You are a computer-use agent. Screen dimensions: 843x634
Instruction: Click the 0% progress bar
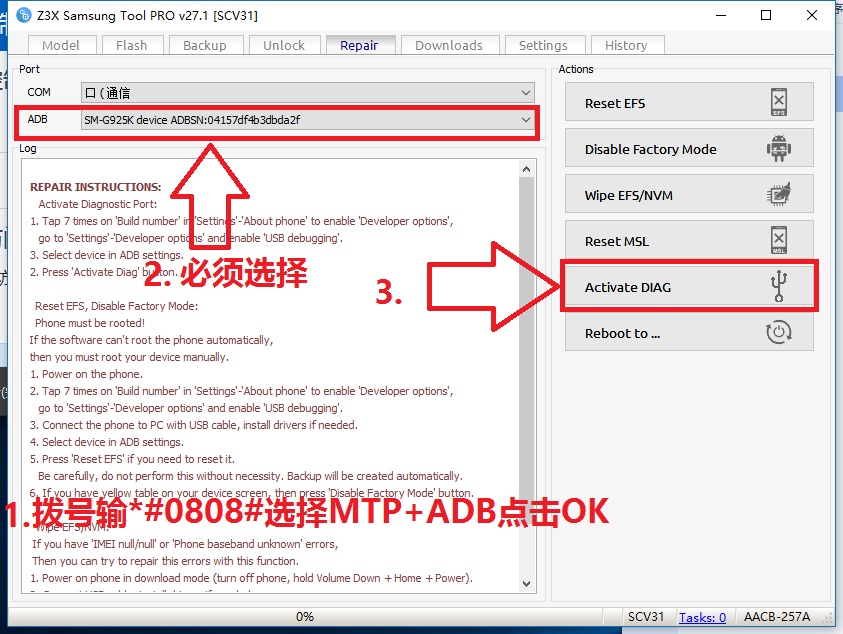(305, 617)
